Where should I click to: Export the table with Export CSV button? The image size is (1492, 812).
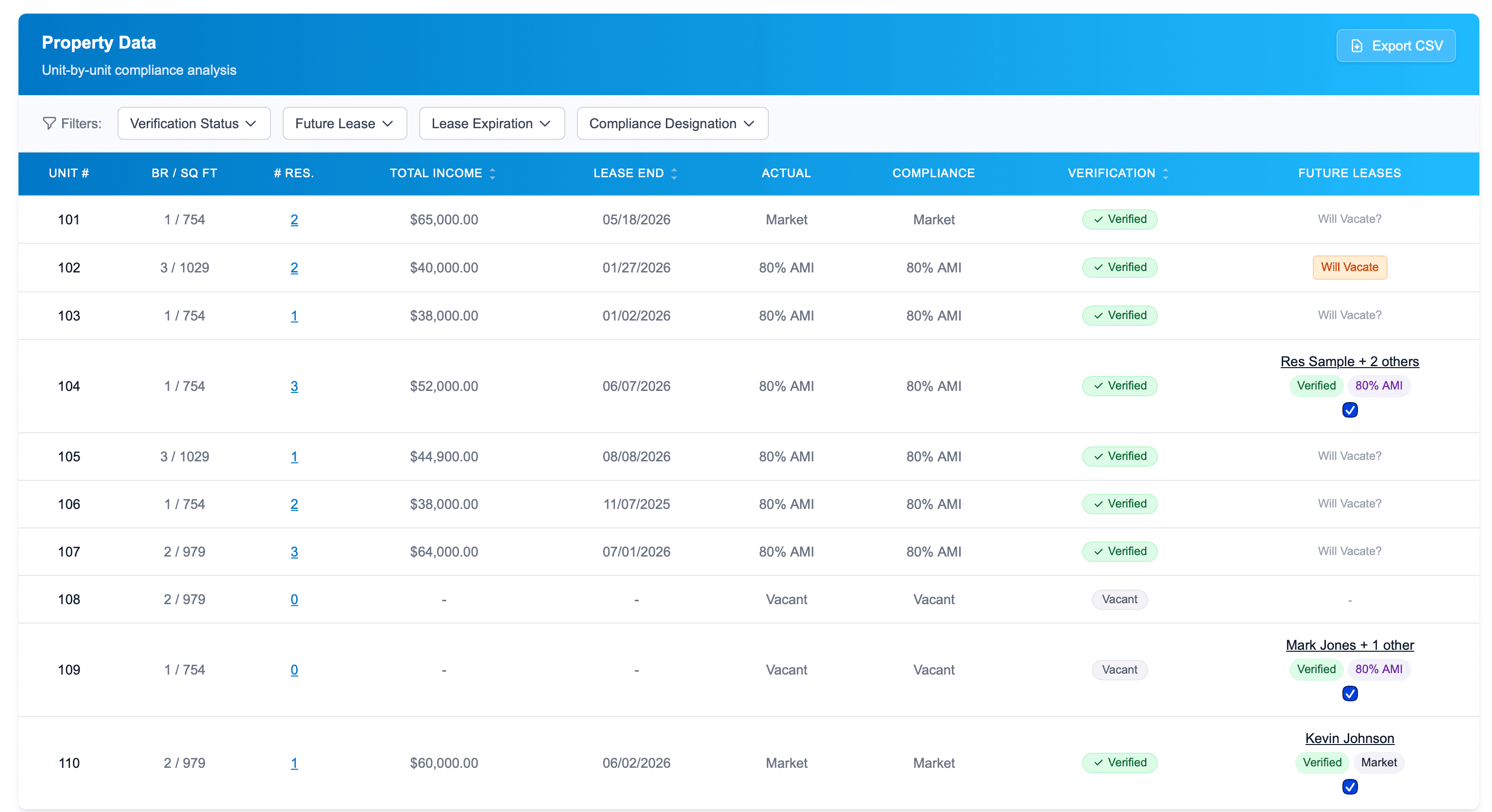pyautogui.click(x=1396, y=46)
